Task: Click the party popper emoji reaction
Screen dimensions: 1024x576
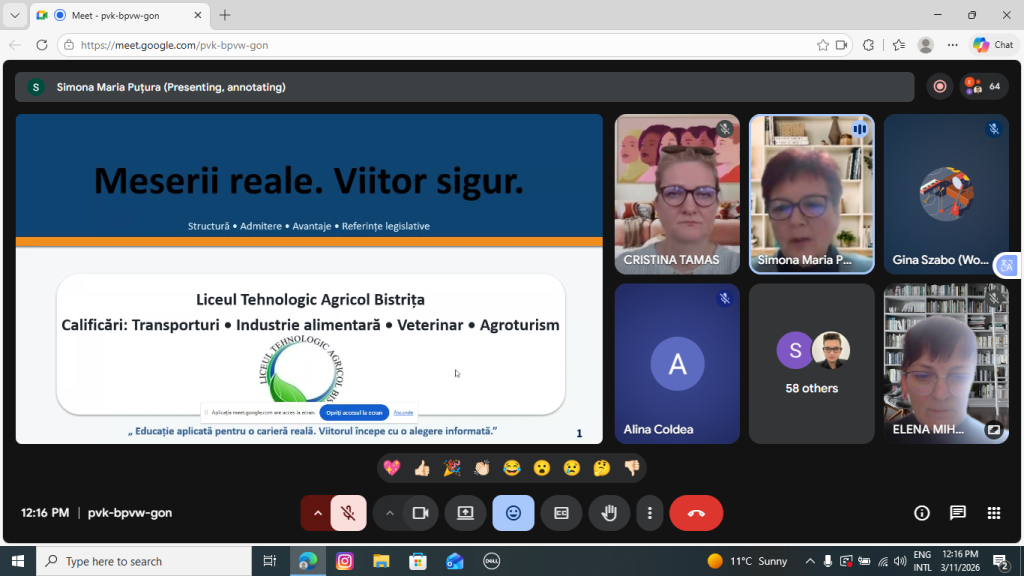Action: pyautogui.click(x=452, y=468)
